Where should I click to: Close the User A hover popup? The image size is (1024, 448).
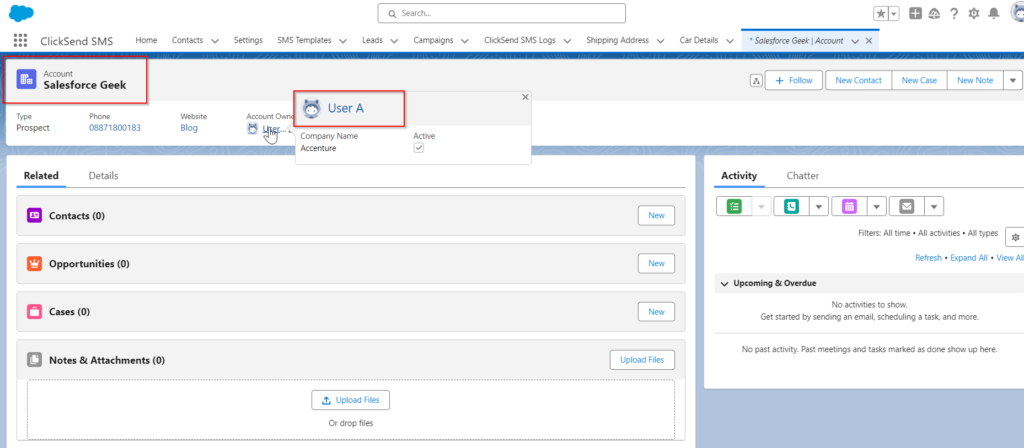(525, 97)
